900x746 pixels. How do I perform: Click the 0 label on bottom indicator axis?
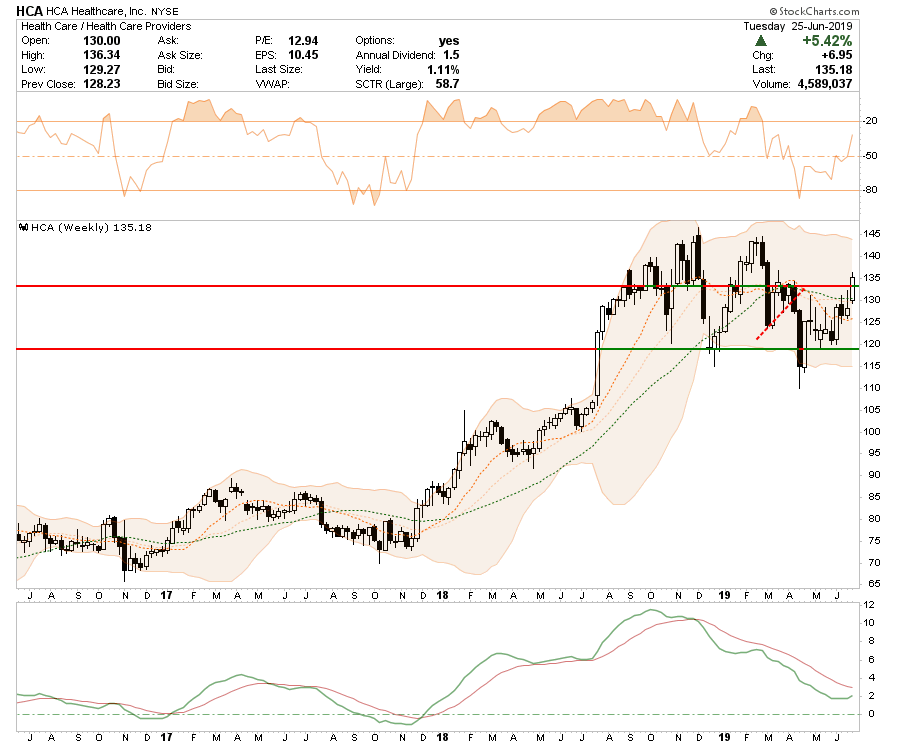(x=871, y=714)
